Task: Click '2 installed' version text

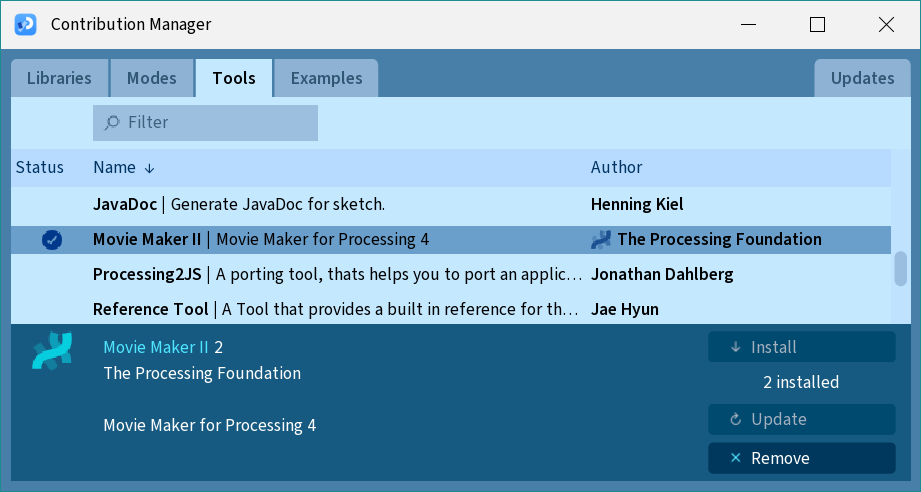Action: (x=801, y=382)
